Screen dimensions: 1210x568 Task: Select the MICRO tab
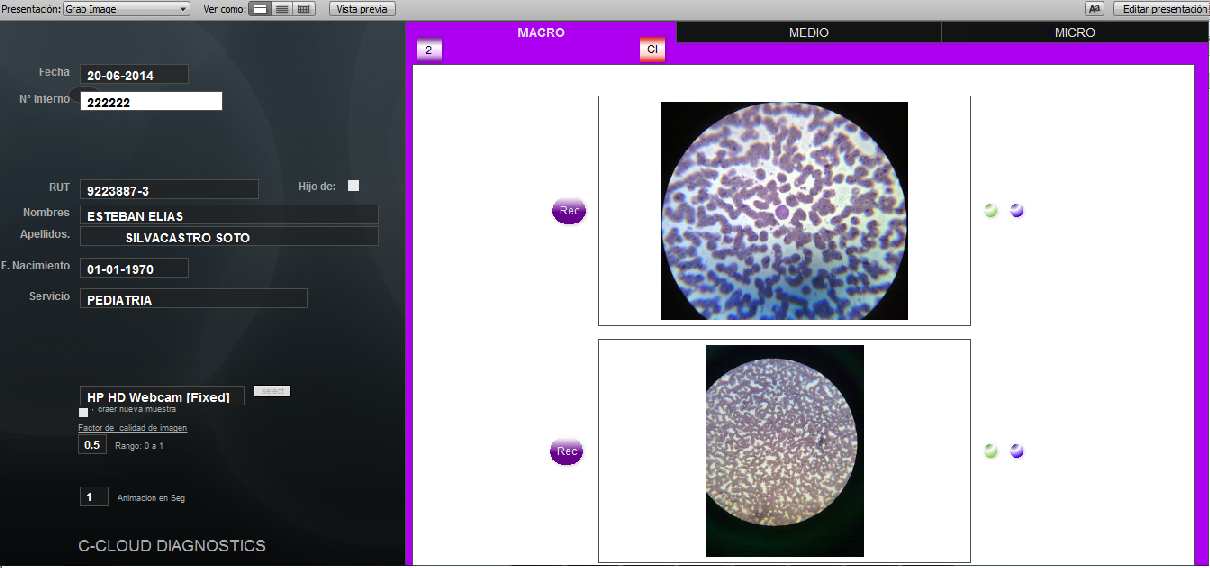(1075, 33)
